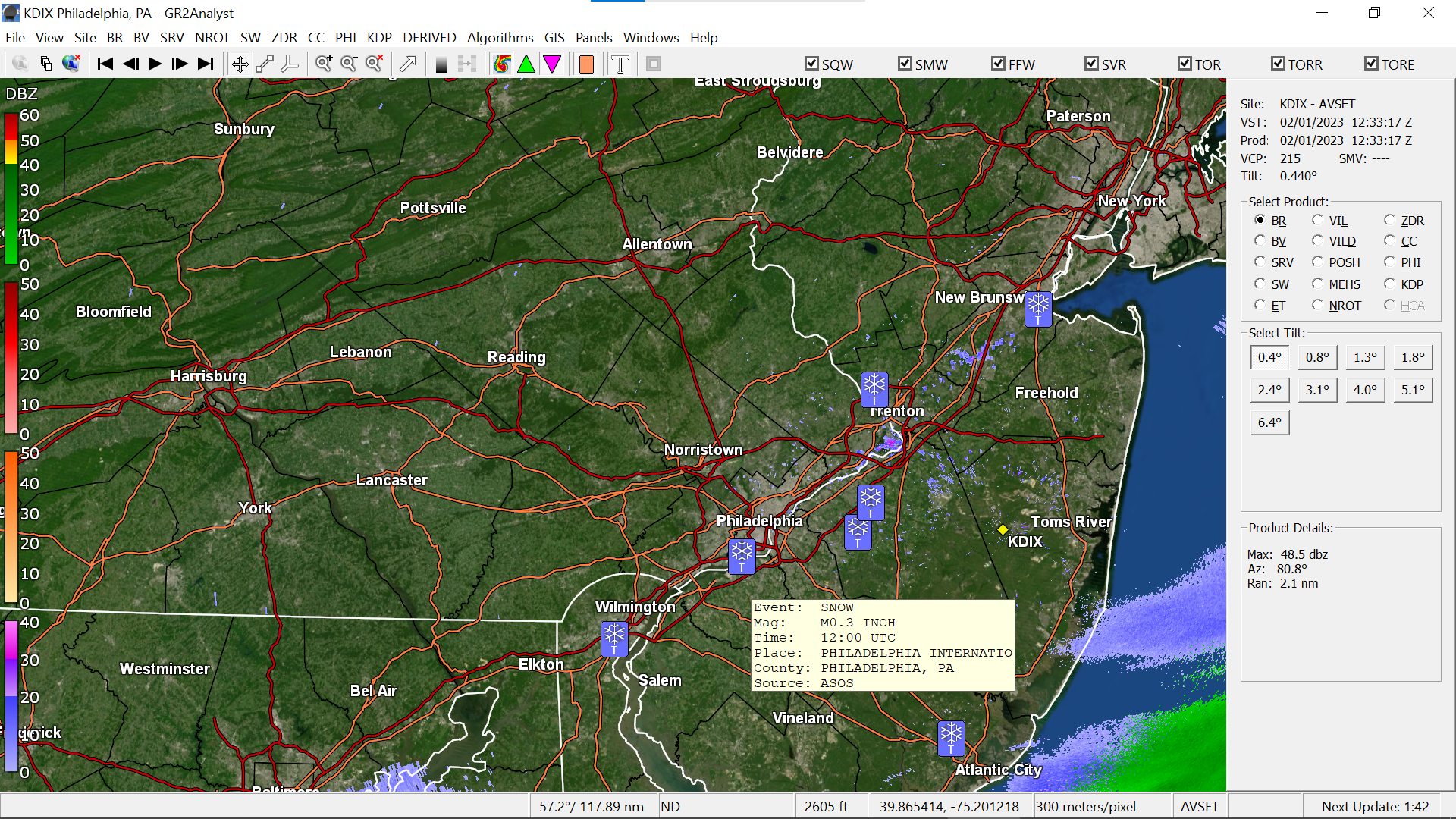
Task: Toggle the hurricane storm tracks icon
Action: [x=502, y=64]
